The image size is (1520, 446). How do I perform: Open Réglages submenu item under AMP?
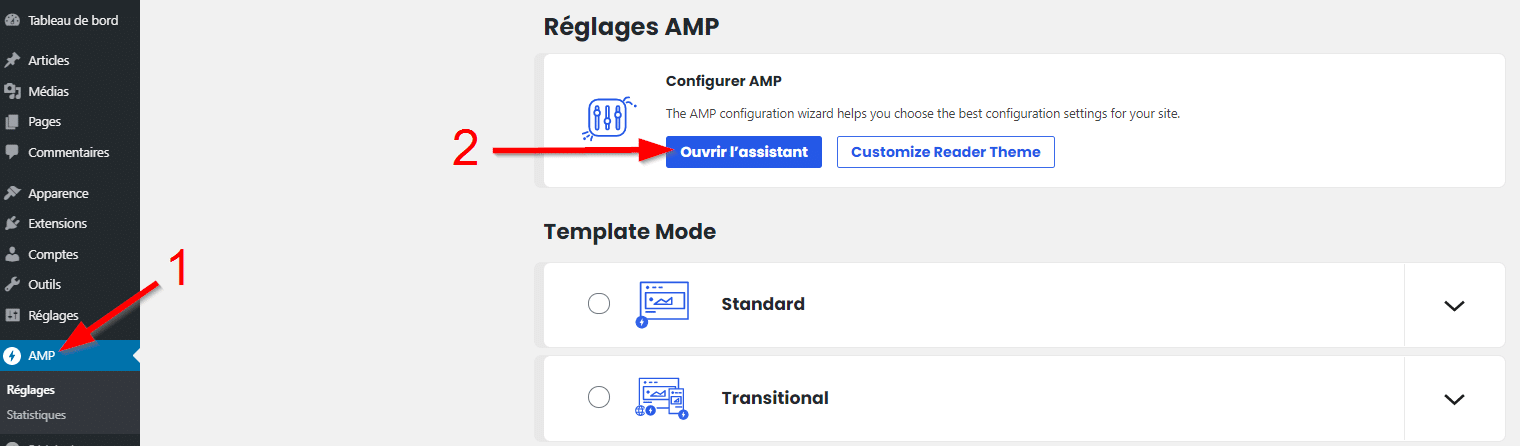pos(30,390)
